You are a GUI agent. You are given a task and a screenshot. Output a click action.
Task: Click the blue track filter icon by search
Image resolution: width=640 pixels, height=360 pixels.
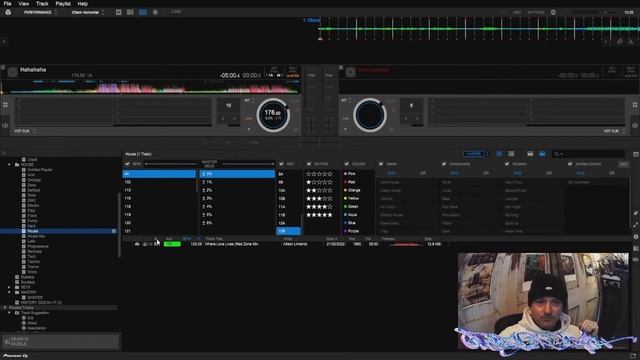coord(542,154)
